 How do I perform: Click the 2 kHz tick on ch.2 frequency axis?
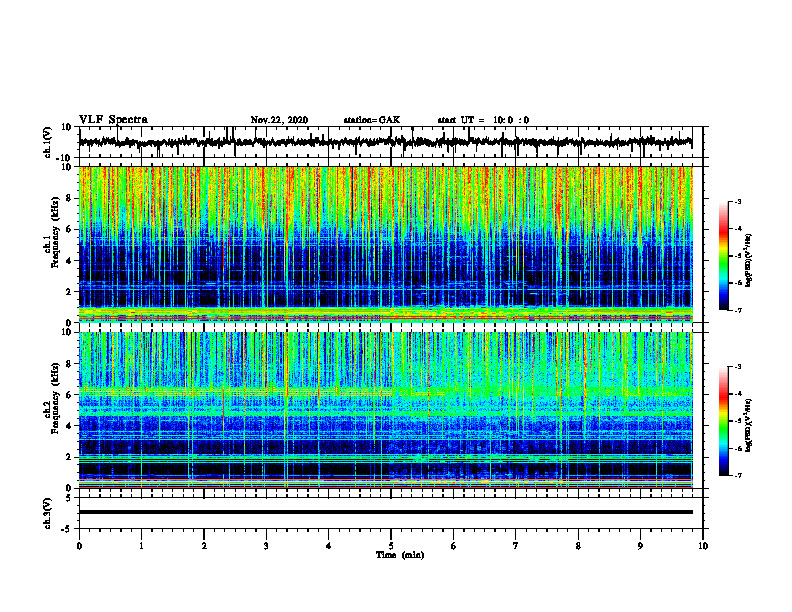coord(69,457)
